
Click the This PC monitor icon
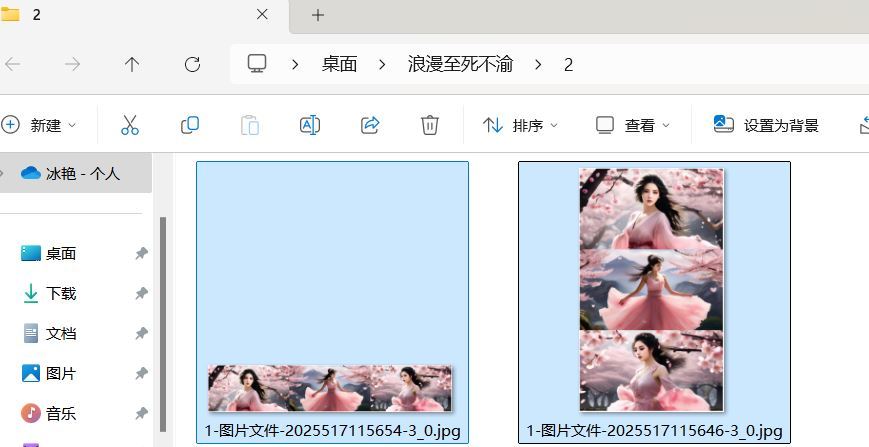click(x=257, y=64)
